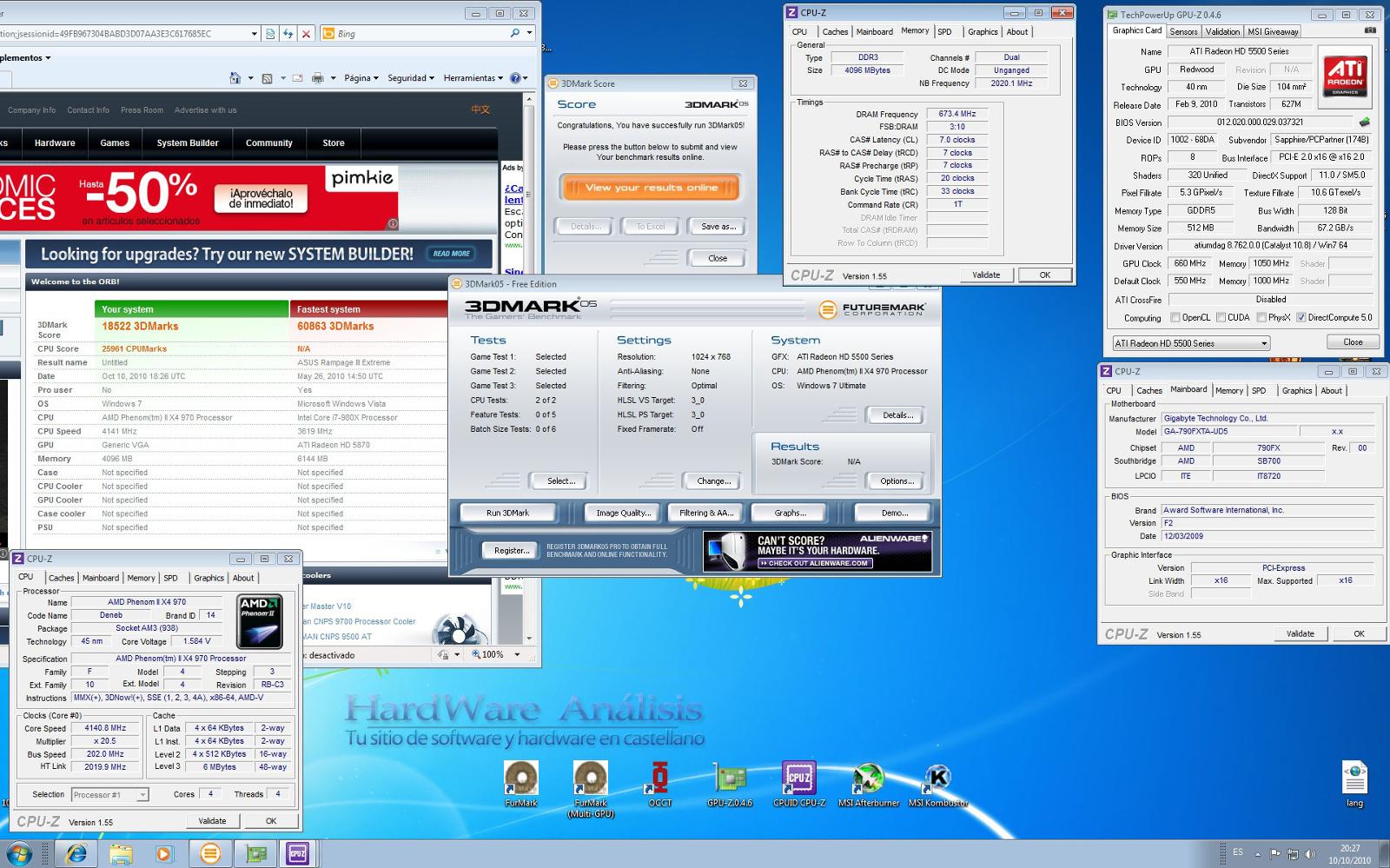Switch to SPD tab in CPU-Z memory window
This screenshot has width=1390, height=868.
coord(944,31)
